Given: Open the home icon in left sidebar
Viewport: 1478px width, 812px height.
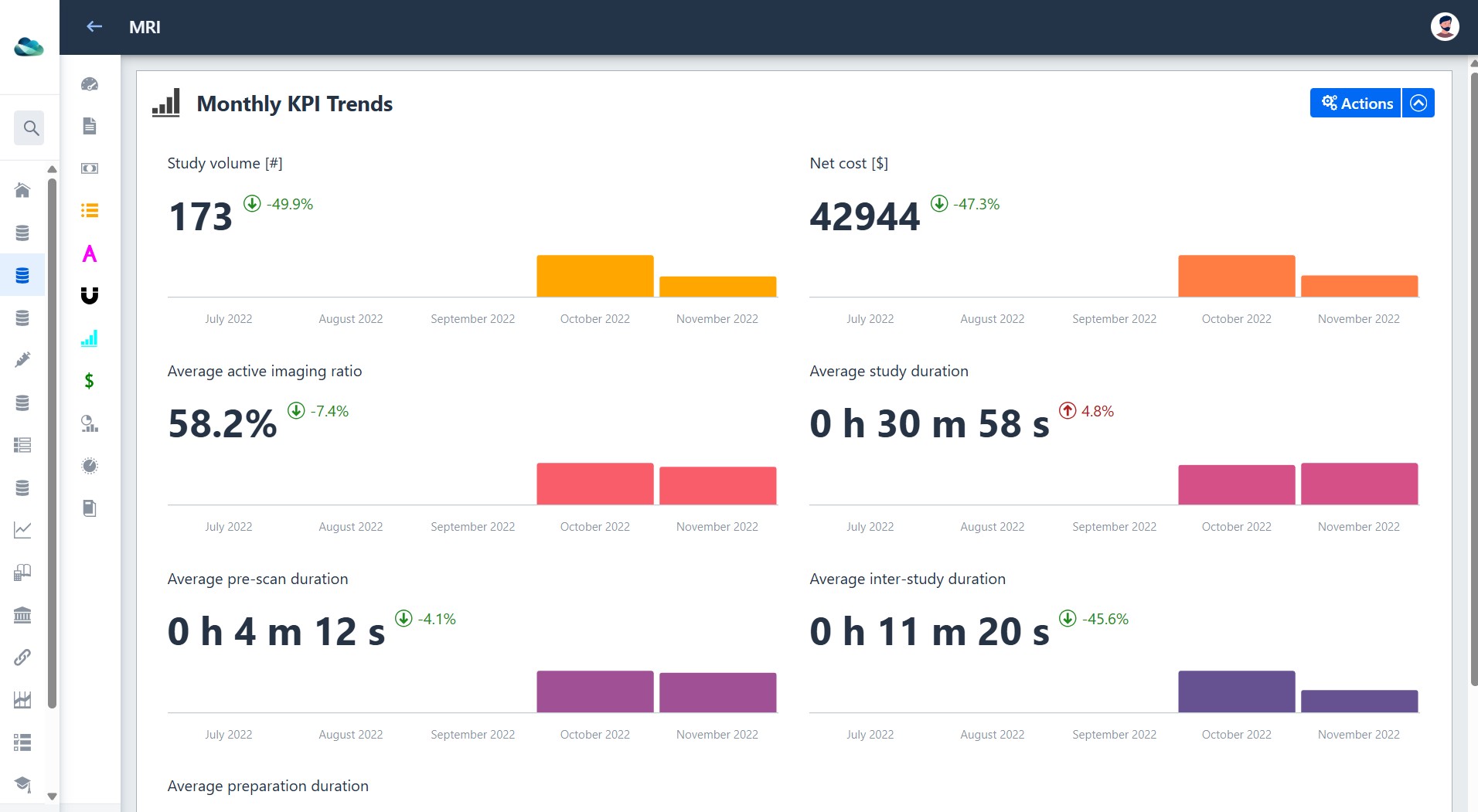Looking at the screenshot, I should [x=22, y=190].
